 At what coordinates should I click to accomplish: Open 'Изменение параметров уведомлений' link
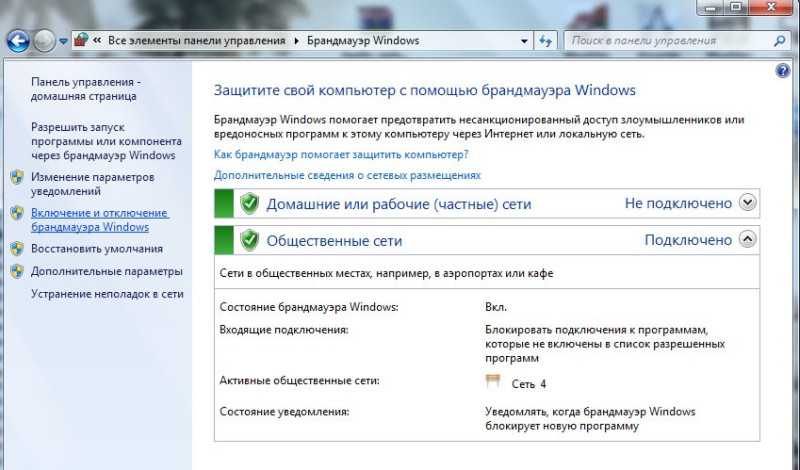click(92, 184)
